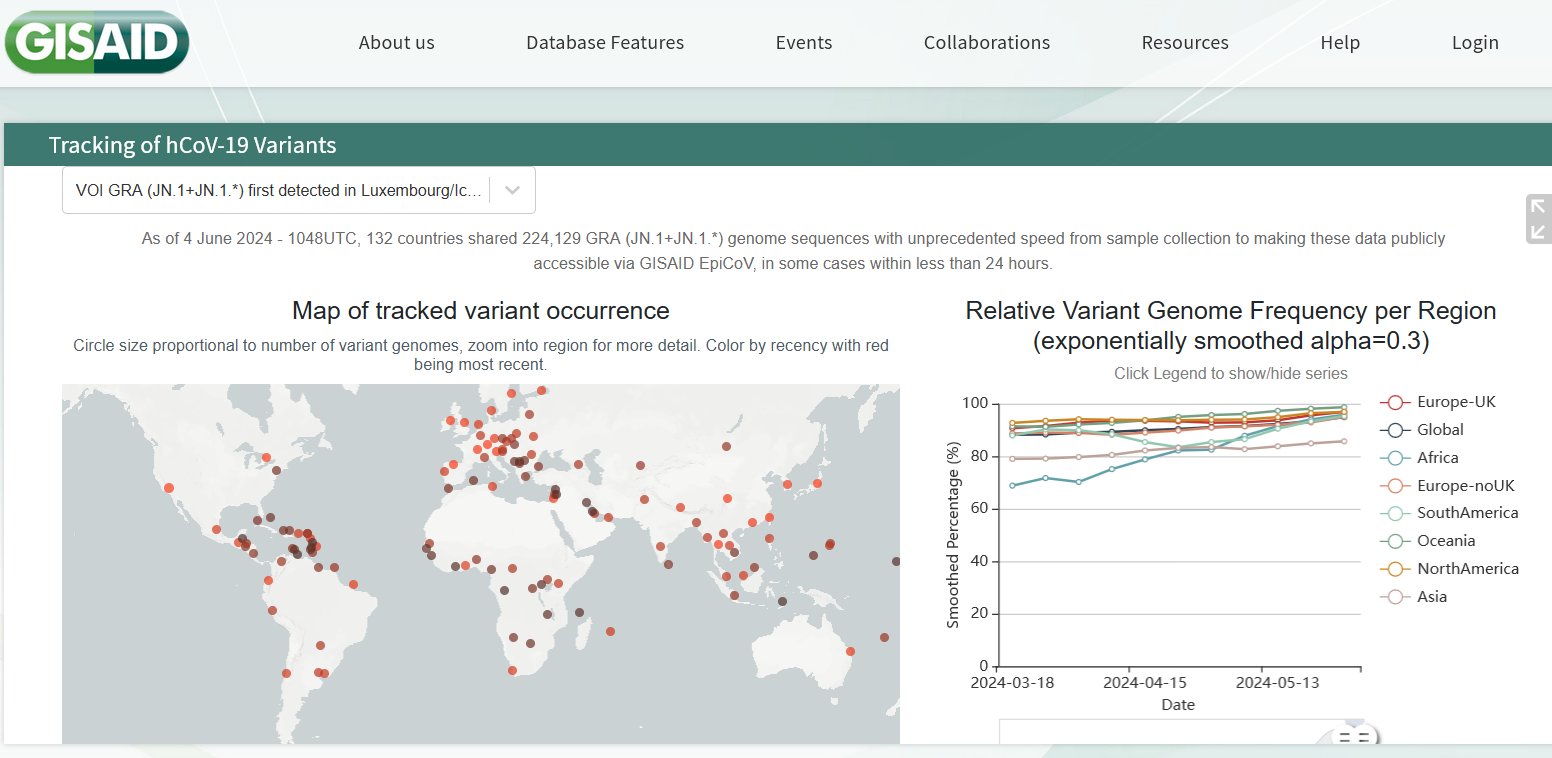Open the Resources menu item
The height and width of the screenshot is (758, 1552).
tap(1185, 43)
